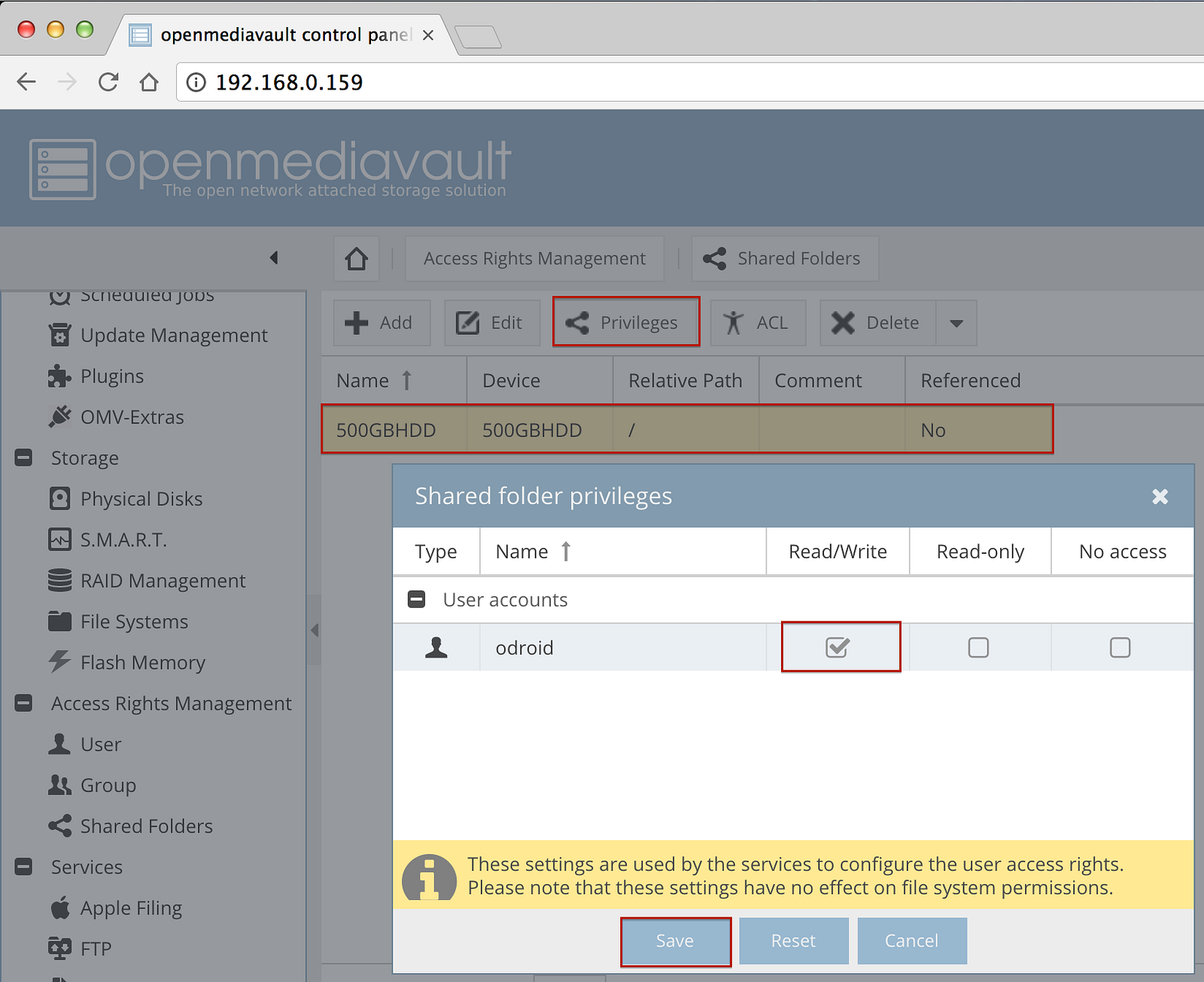Click the FTP service icon
Screen dimensions: 1204x982
59,948
